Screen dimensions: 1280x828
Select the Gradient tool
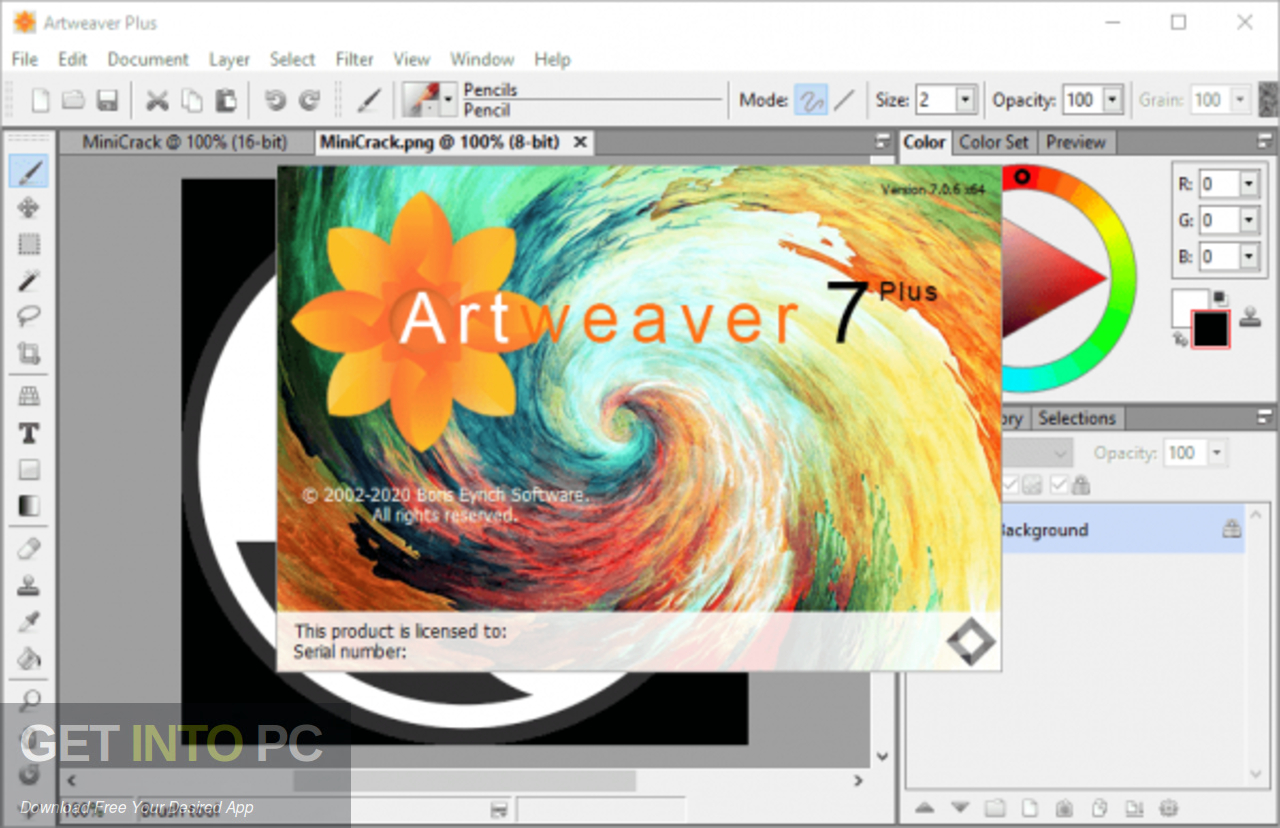pos(29,506)
